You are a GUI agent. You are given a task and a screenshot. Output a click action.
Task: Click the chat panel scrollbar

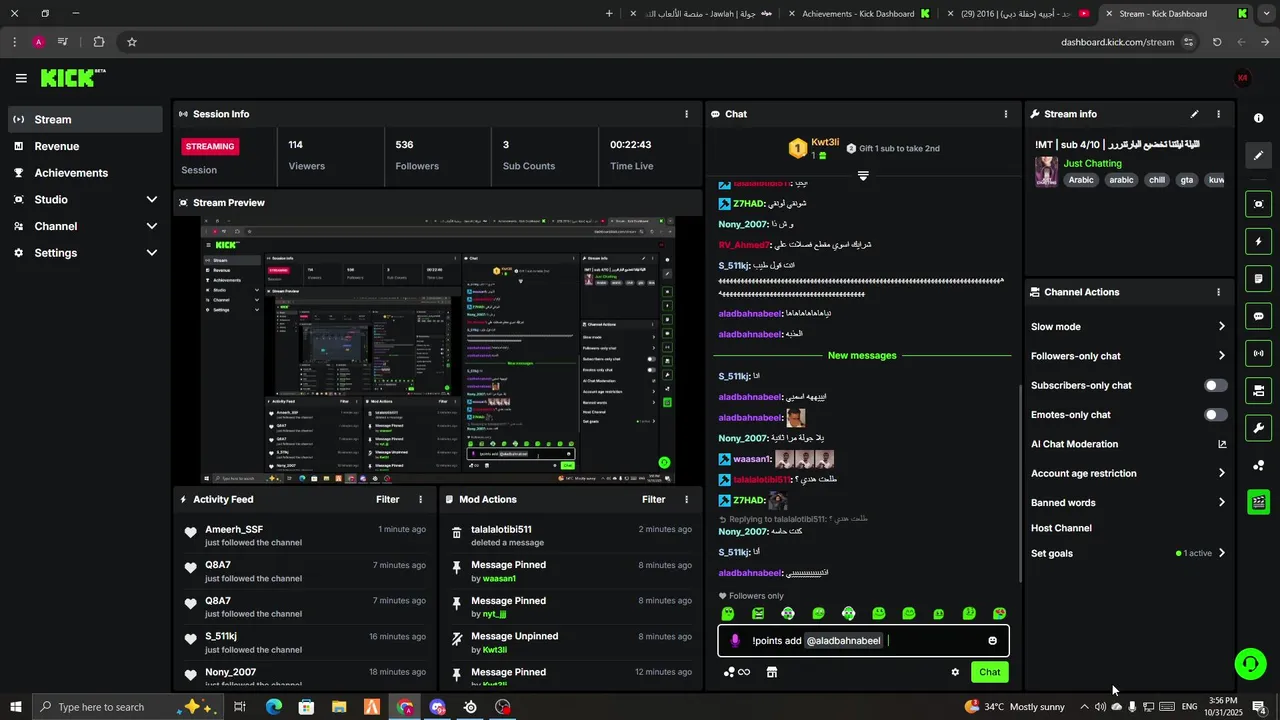[1019, 485]
